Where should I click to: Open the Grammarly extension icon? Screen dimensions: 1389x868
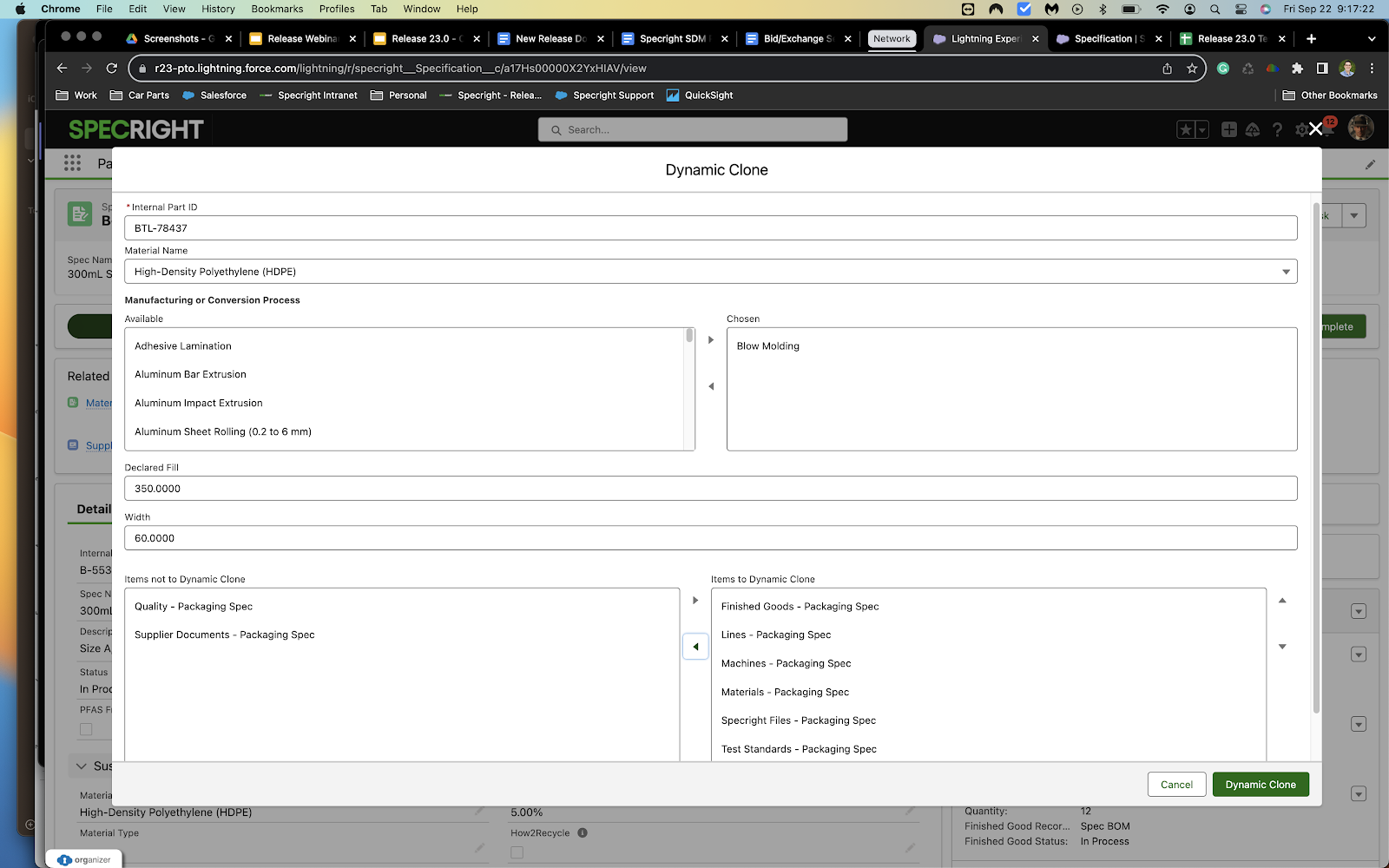pos(1223,68)
